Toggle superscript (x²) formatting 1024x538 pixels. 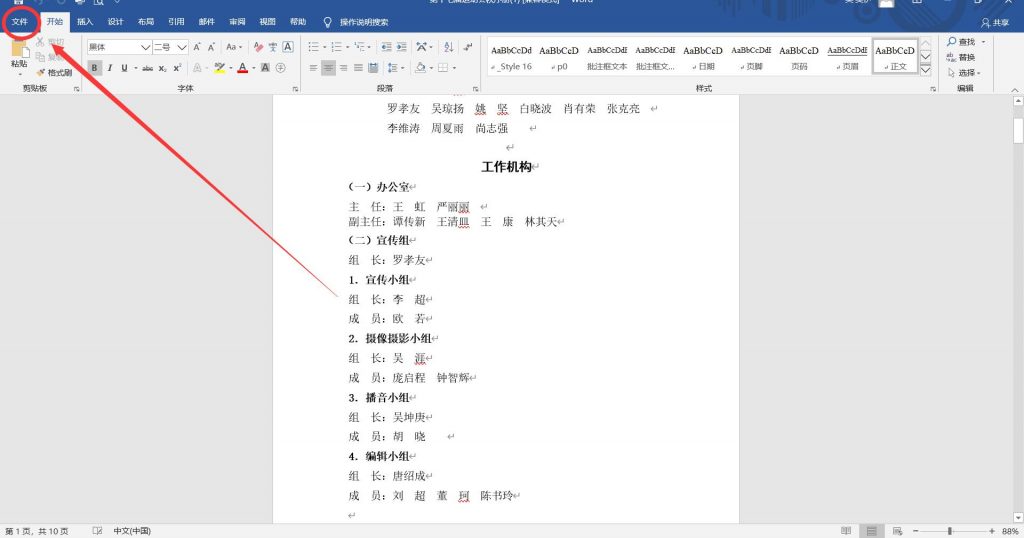click(x=177, y=67)
